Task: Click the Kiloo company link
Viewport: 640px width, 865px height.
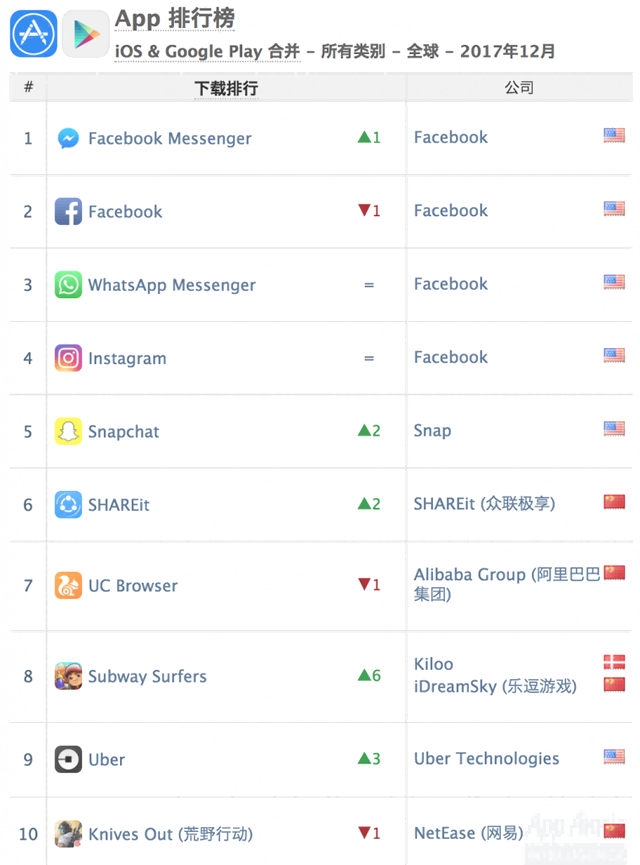Action: pyautogui.click(x=433, y=664)
